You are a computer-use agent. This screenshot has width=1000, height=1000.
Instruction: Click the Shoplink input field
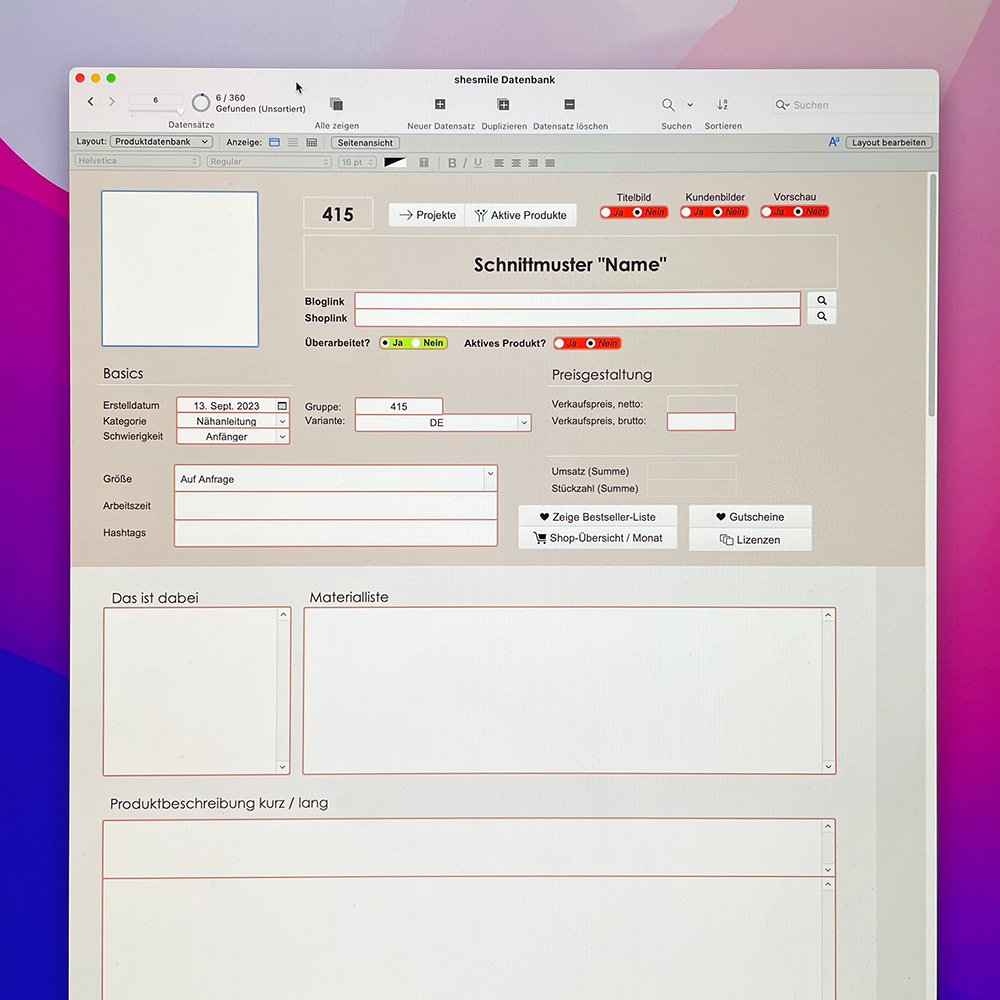click(578, 317)
